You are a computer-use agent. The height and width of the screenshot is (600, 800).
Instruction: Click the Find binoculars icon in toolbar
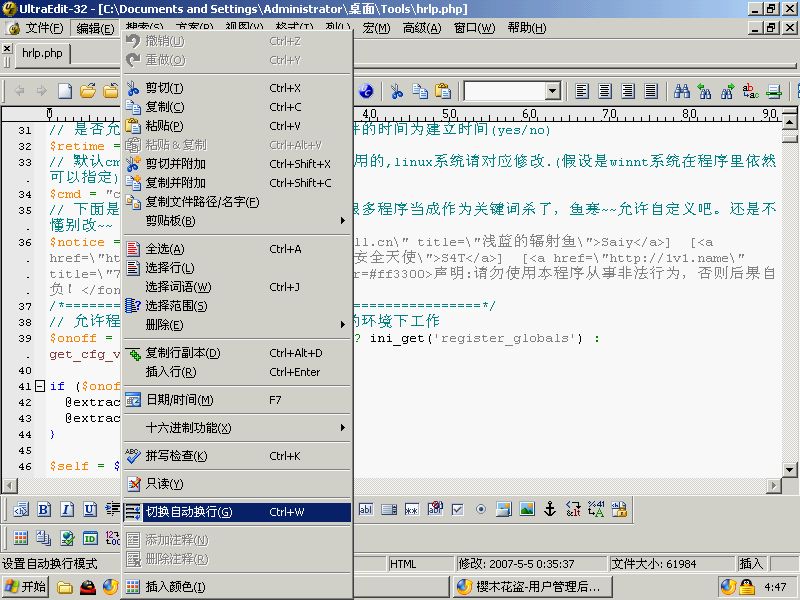pyautogui.click(x=683, y=91)
